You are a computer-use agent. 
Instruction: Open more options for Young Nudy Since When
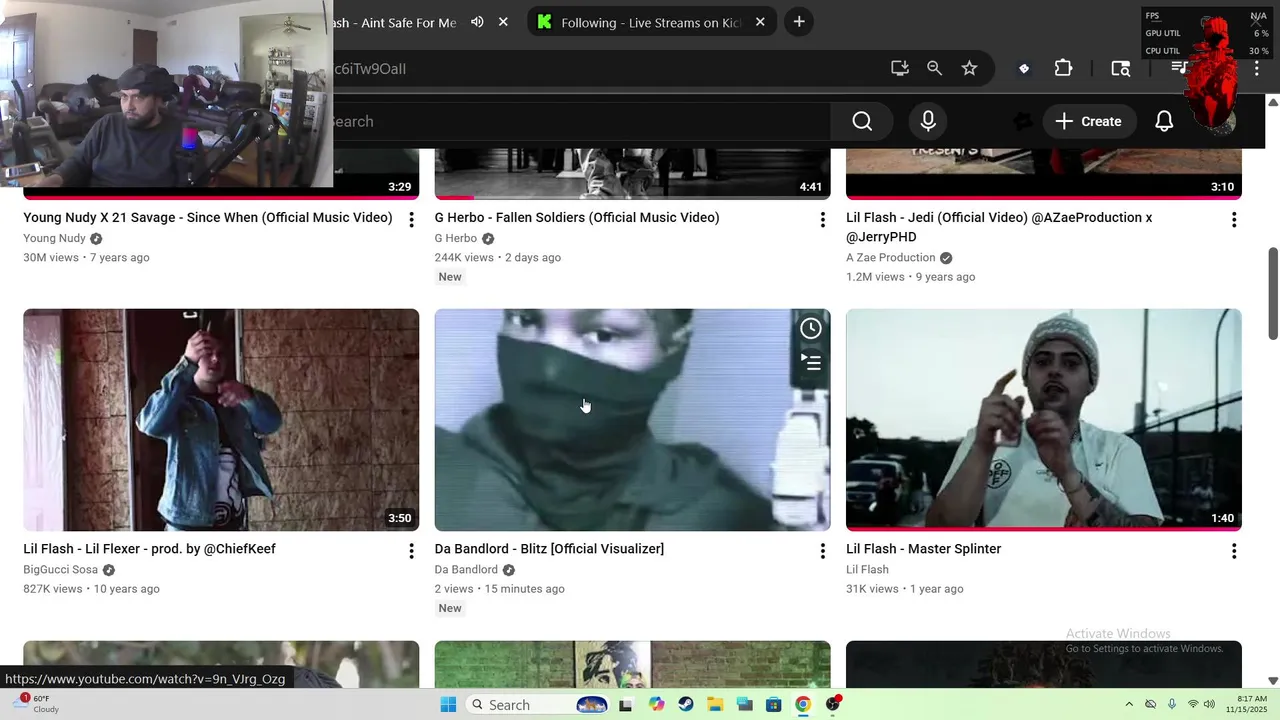tap(411, 220)
